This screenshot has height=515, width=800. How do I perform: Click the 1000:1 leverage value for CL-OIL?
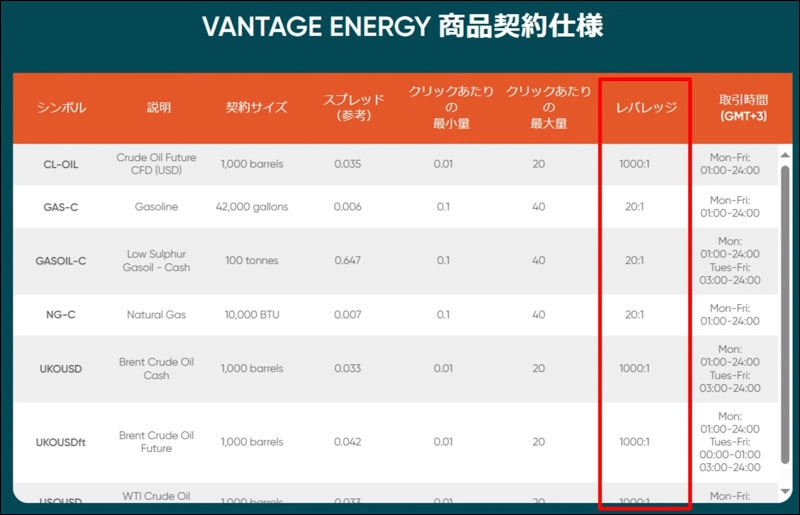coord(634,164)
